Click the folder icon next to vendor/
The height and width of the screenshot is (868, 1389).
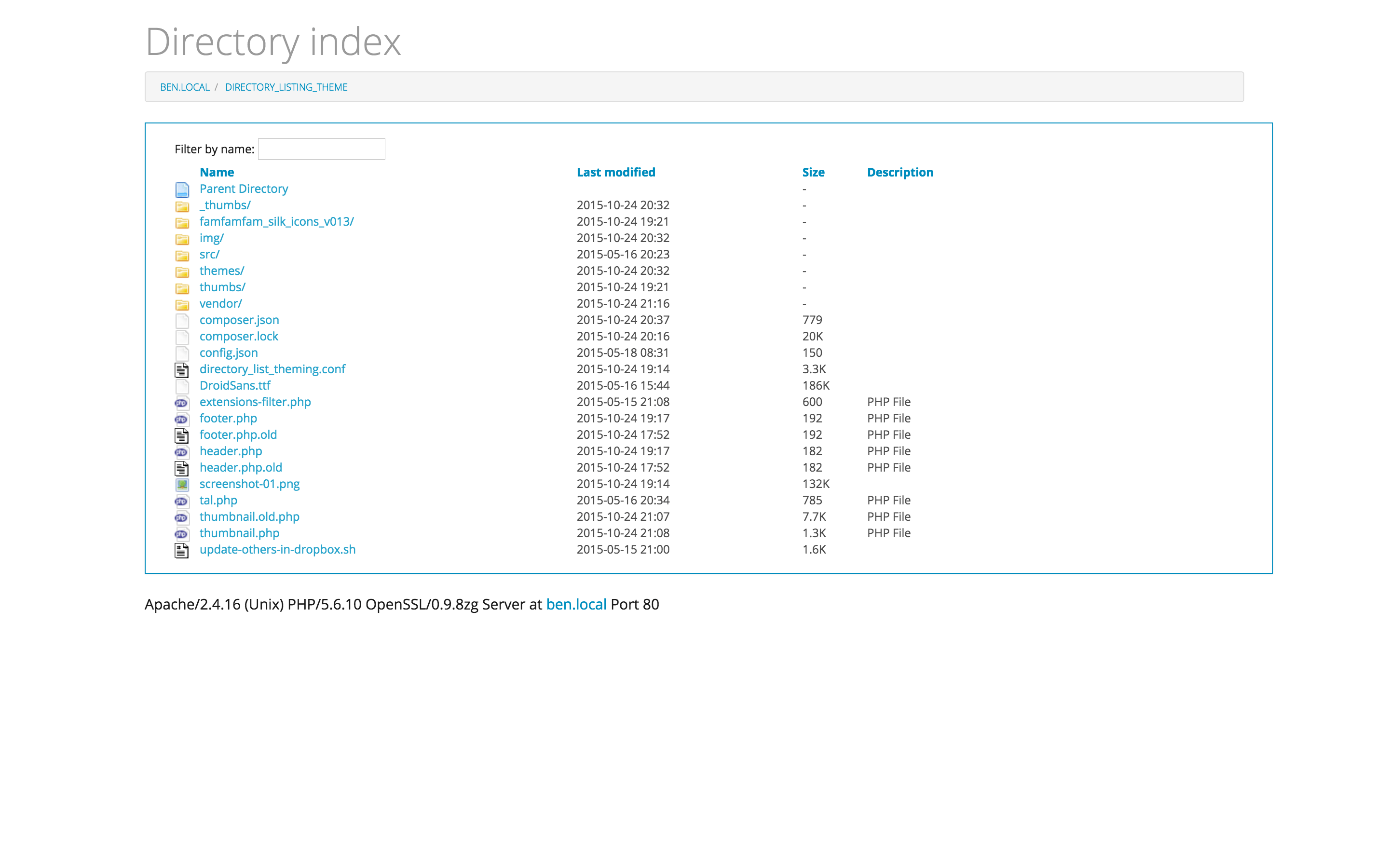pyautogui.click(x=182, y=304)
